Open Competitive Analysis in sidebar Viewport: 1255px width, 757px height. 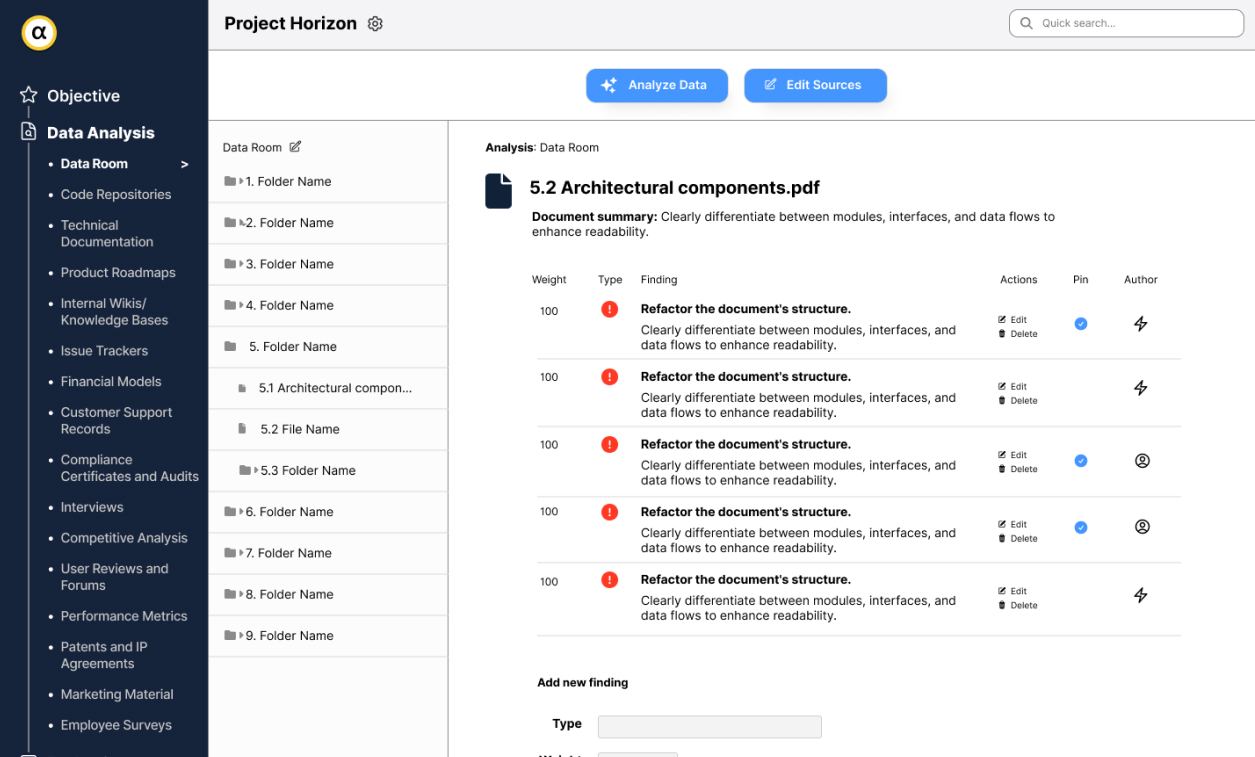click(124, 538)
